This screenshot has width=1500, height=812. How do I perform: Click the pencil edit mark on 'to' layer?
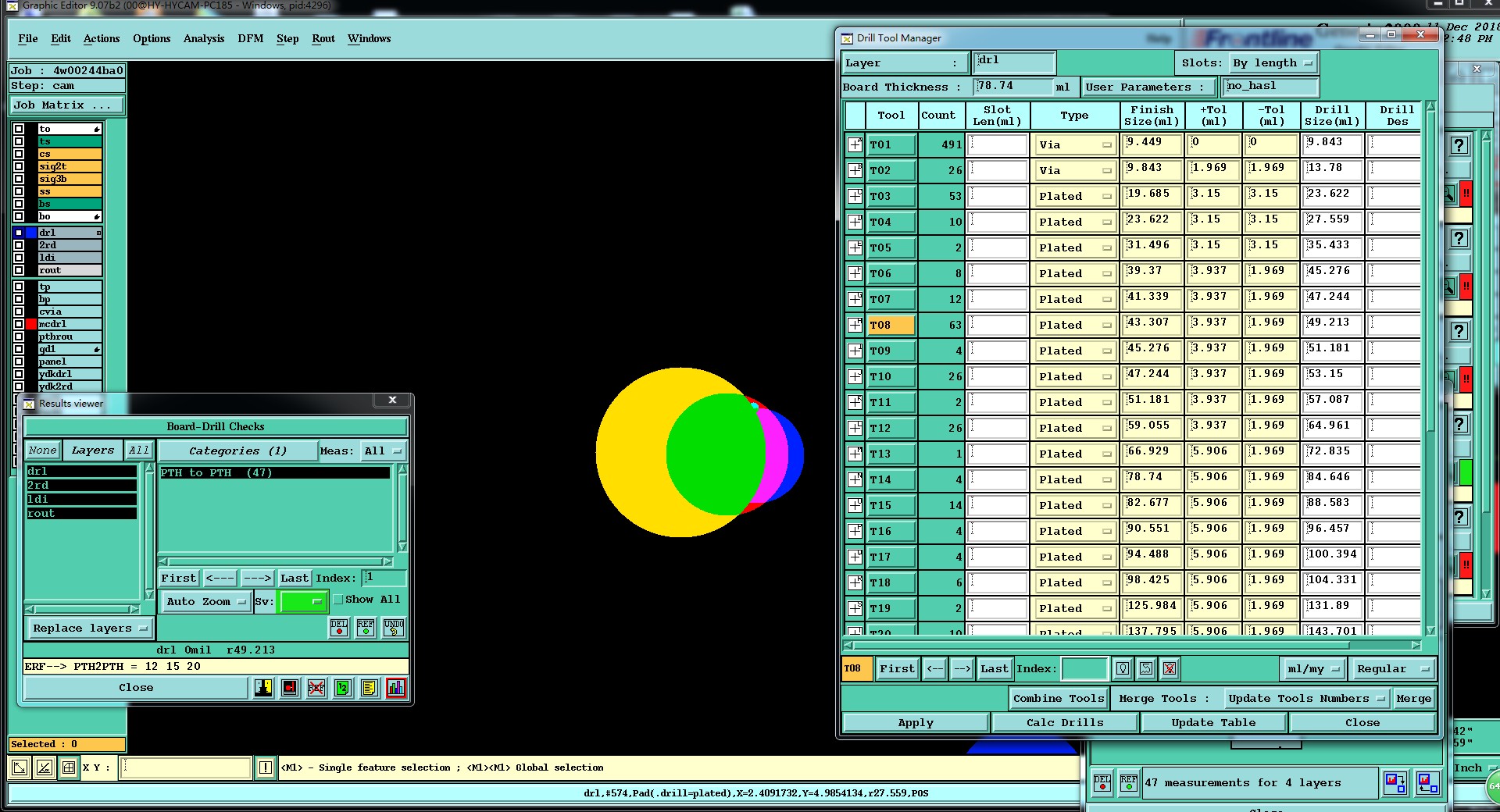pos(97,129)
